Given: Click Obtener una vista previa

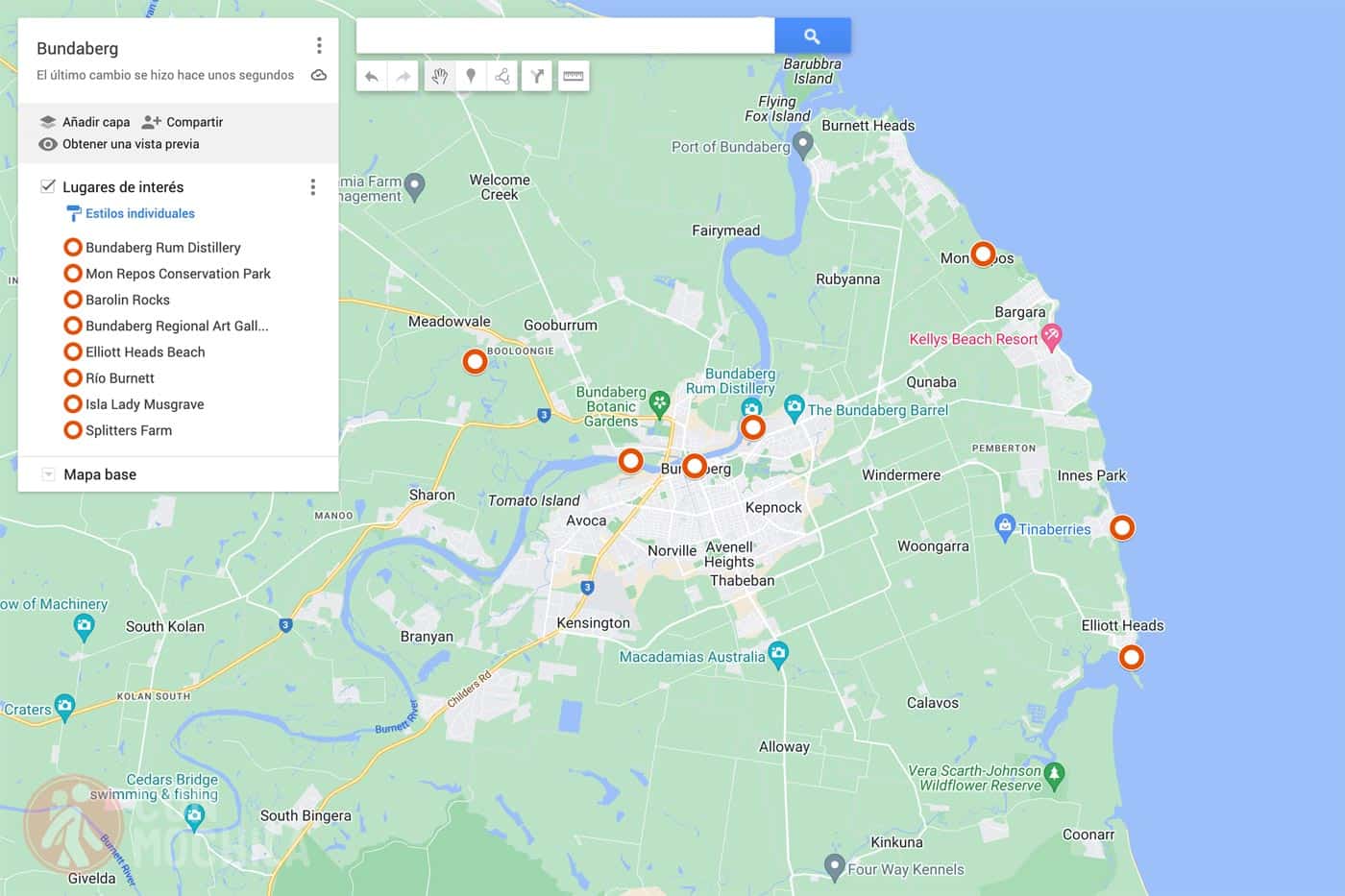Looking at the screenshot, I should click(x=119, y=144).
